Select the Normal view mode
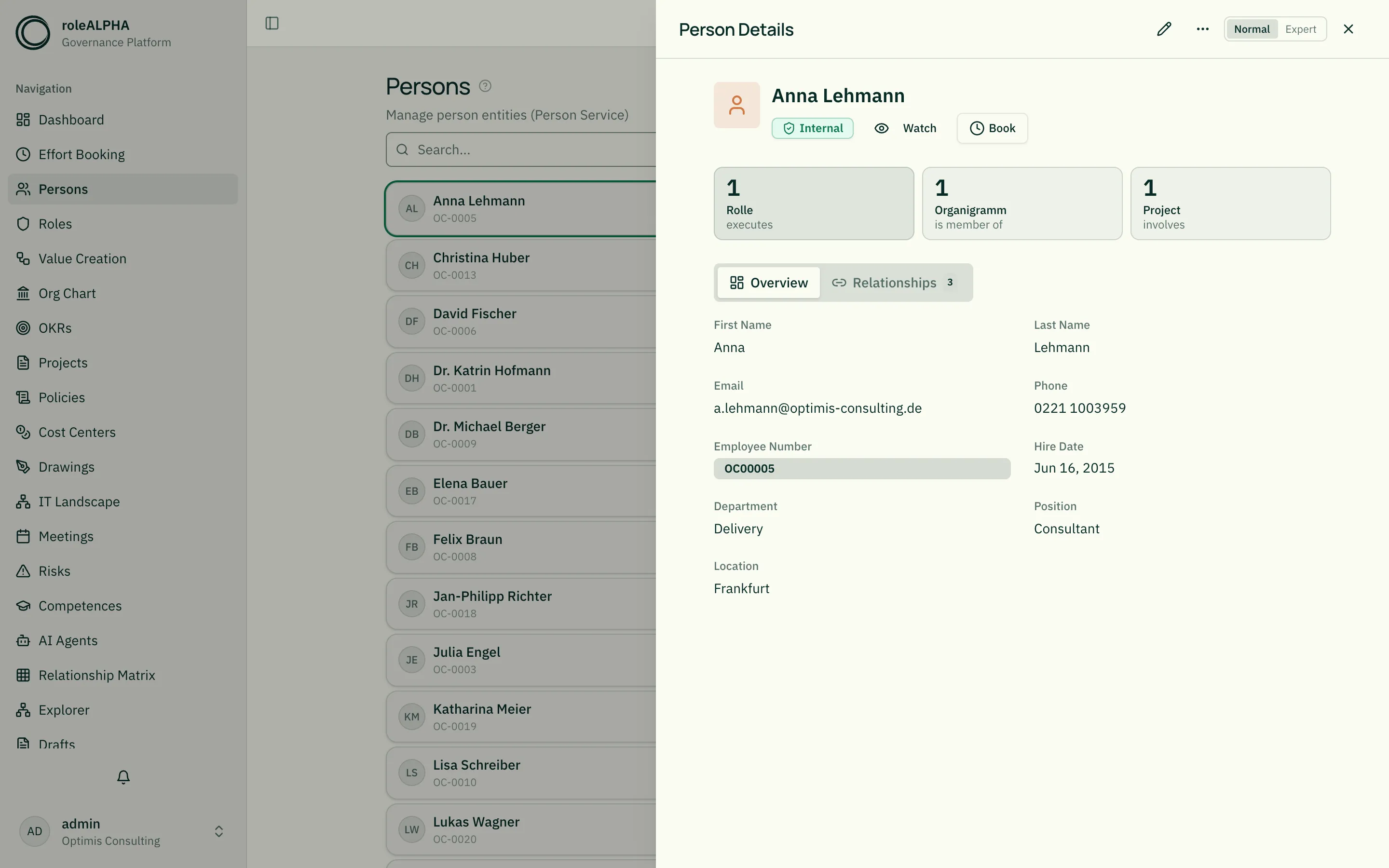Screen dimensions: 1389x868 tap(1252, 29)
